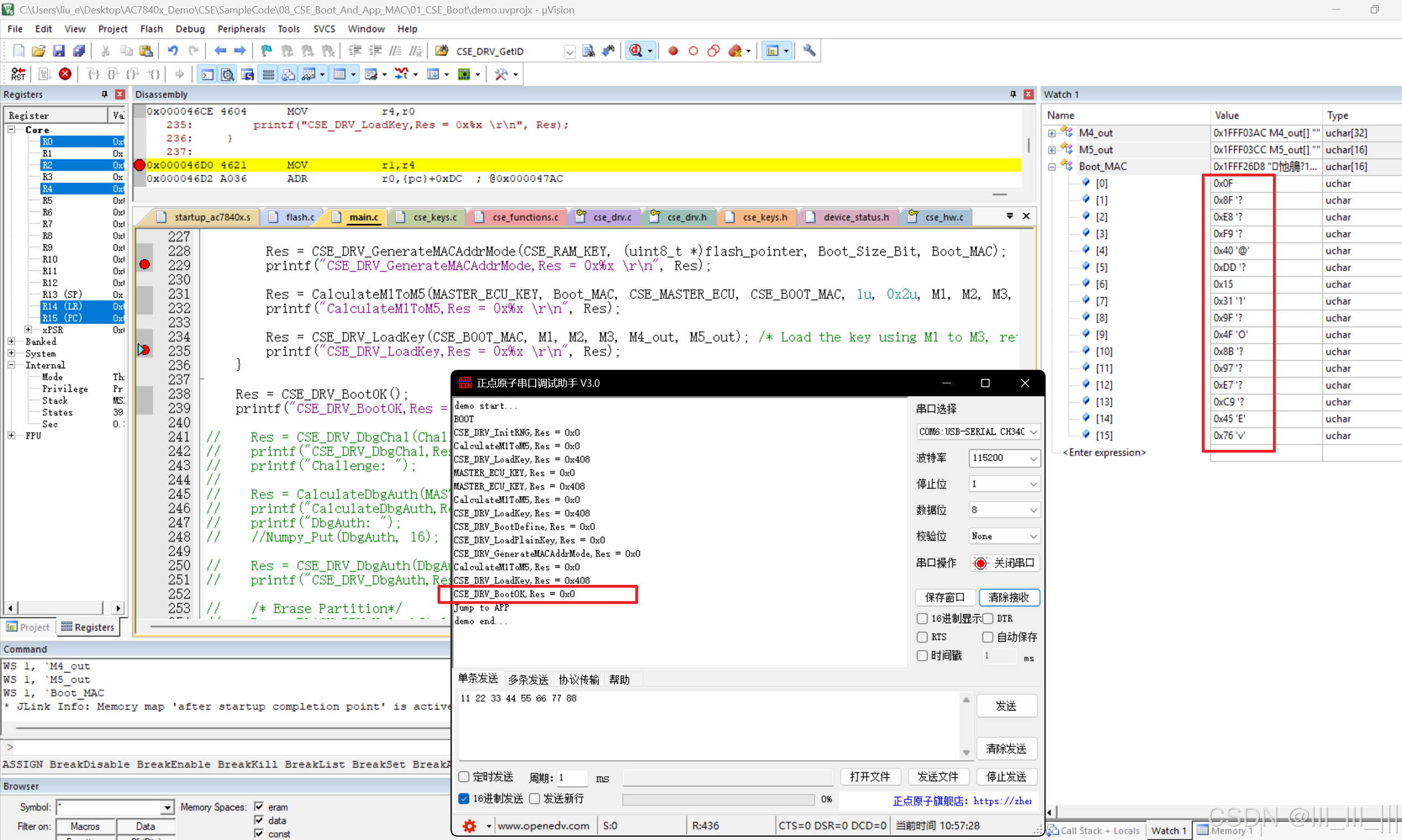Toggle the Disassembly Window toolbar icon
1402x840 pixels.
[228, 74]
